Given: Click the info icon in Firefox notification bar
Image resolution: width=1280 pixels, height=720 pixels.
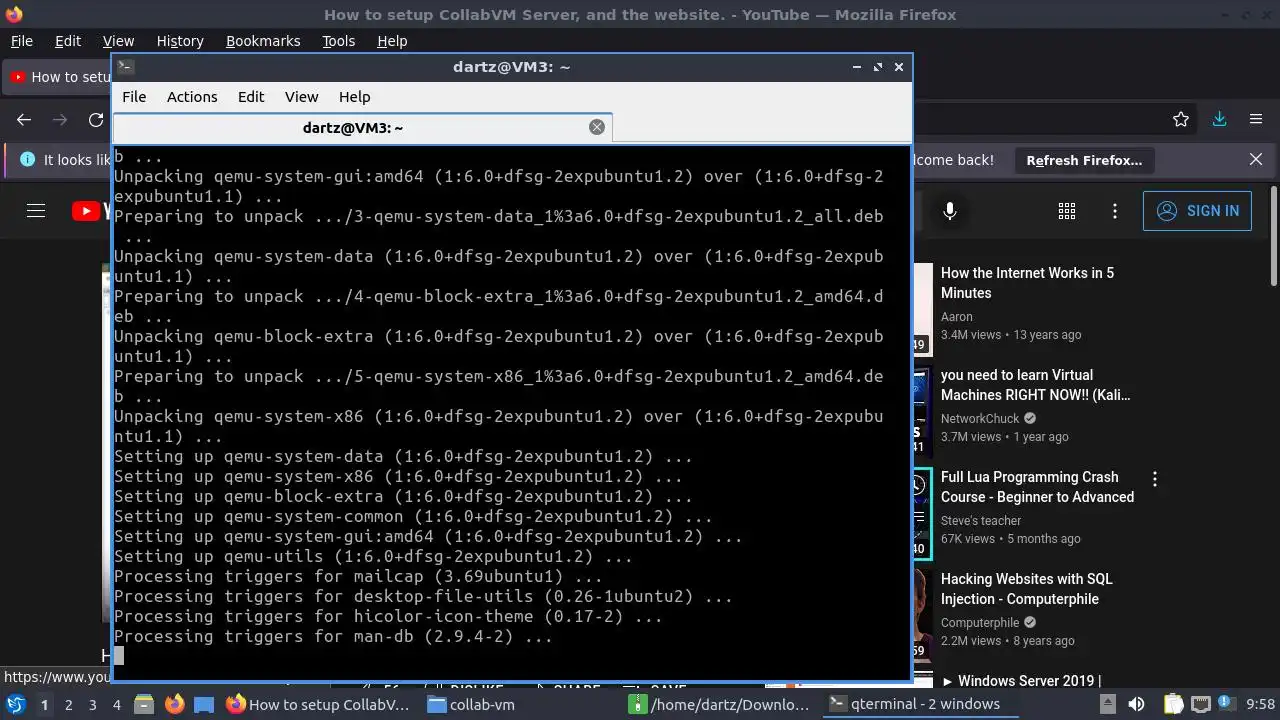Looking at the screenshot, I should pyautogui.click(x=27, y=160).
